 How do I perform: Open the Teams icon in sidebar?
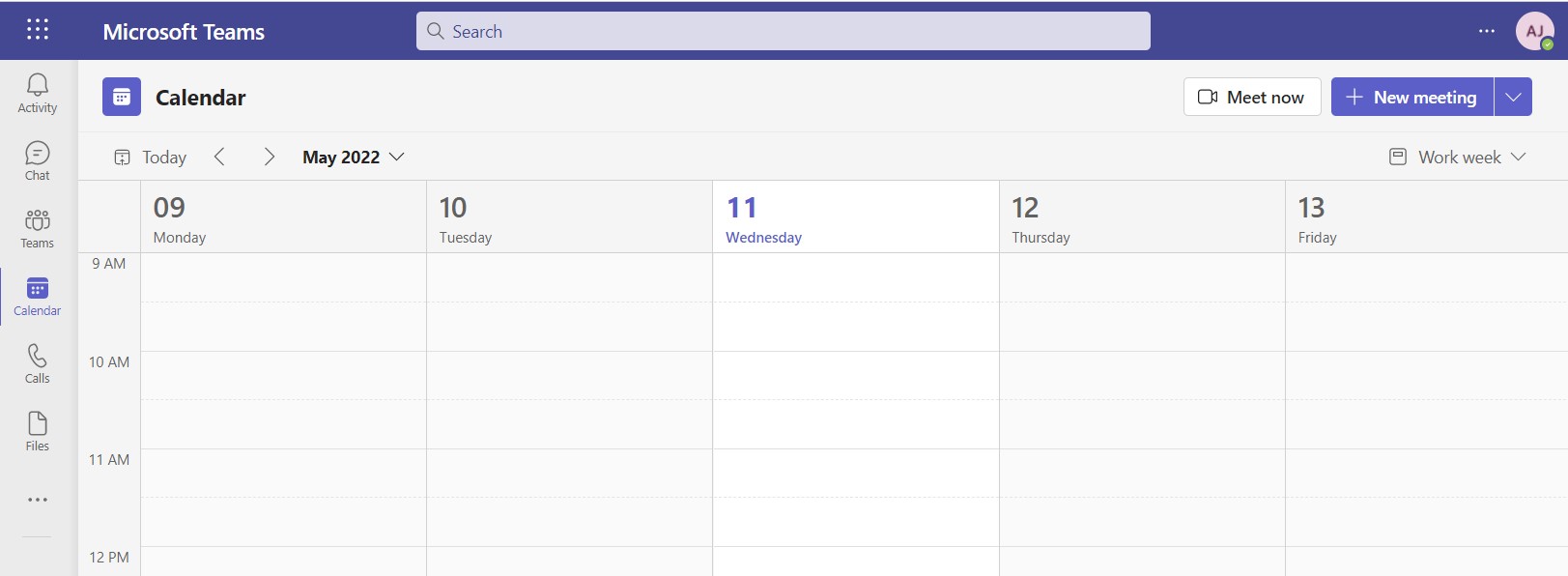point(38,229)
